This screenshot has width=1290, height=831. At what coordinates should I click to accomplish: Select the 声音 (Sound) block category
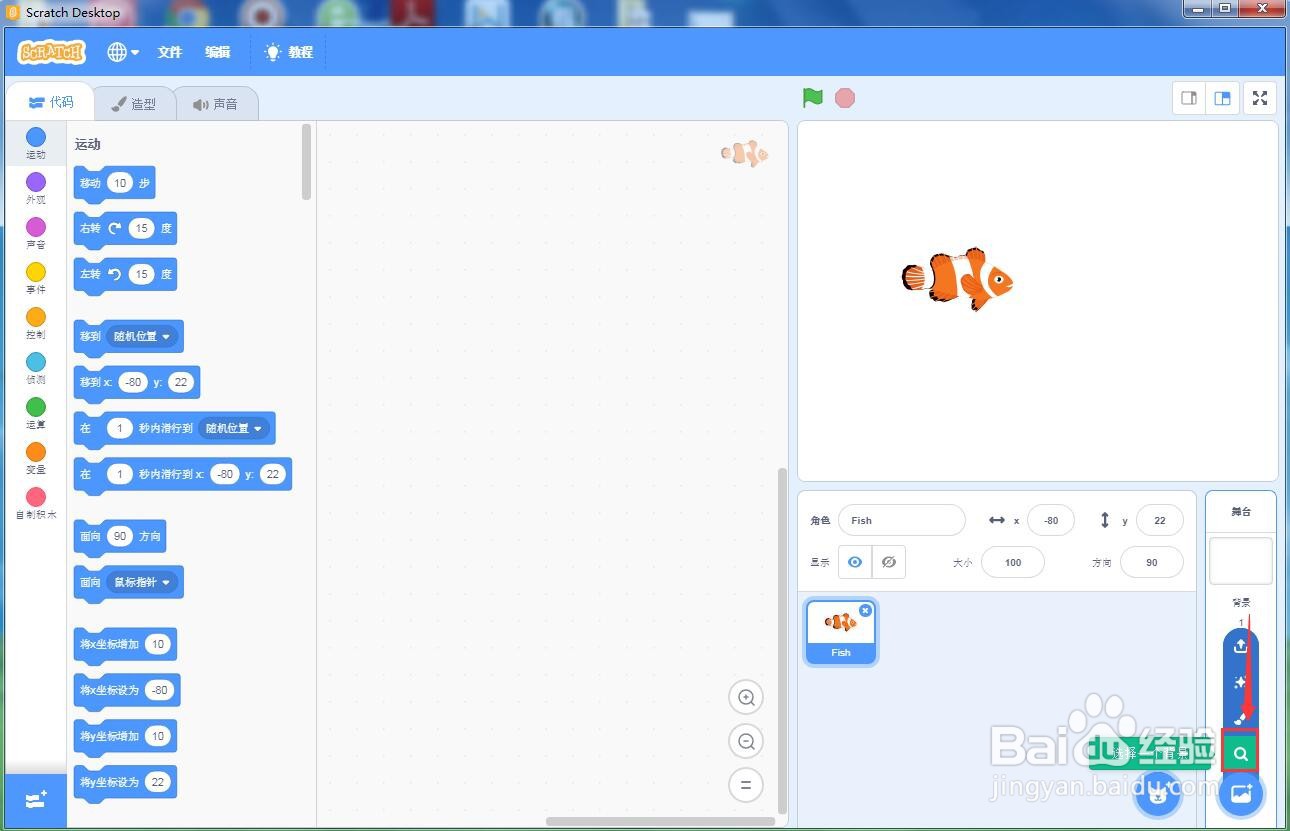pyautogui.click(x=36, y=233)
